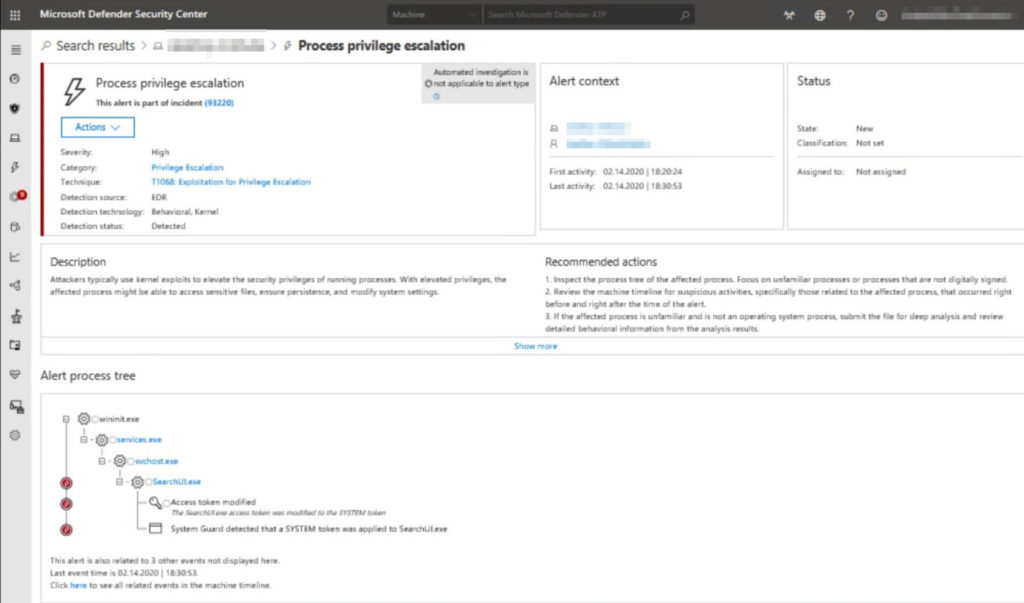The height and width of the screenshot is (603, 1024).
Task: Open the Actions dropdown
Action: [x=97, y=127]
